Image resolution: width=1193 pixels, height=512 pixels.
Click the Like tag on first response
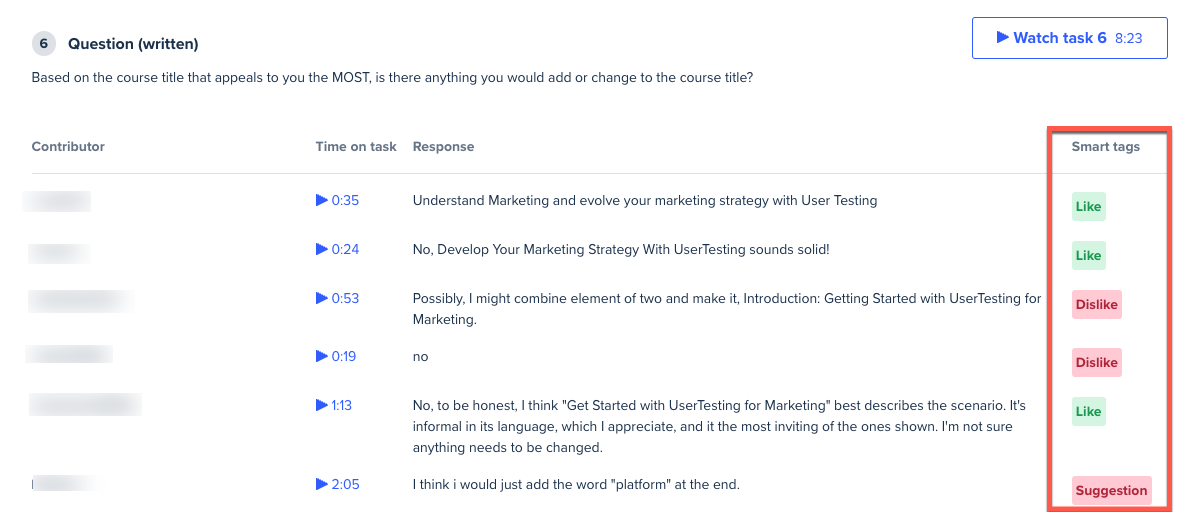pos(1088,207)
